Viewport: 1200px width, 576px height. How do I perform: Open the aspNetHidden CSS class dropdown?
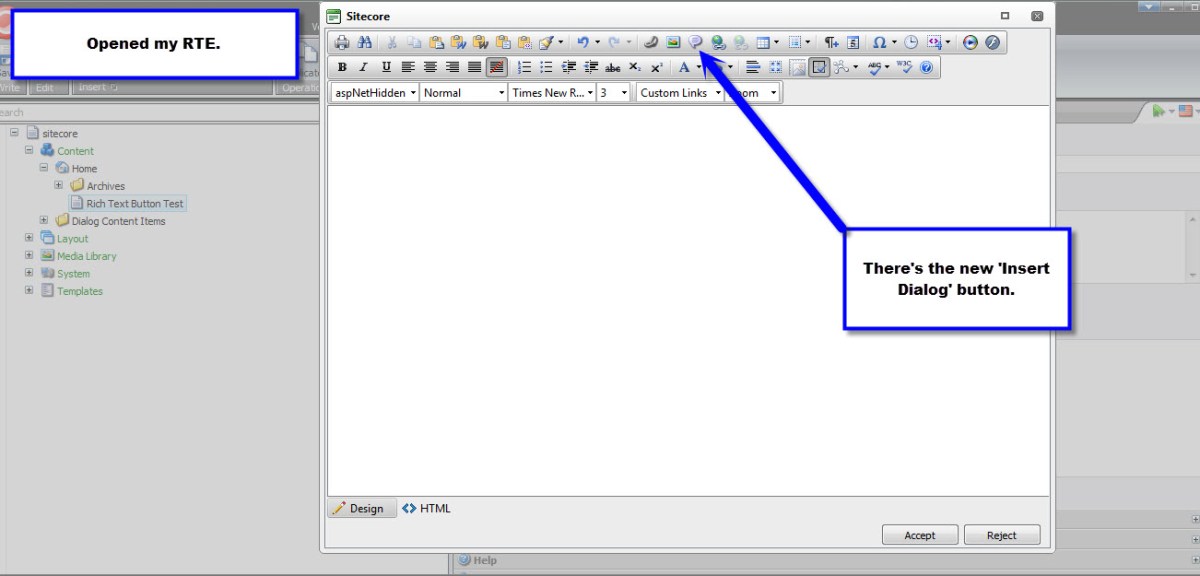(x=374, y=93)
